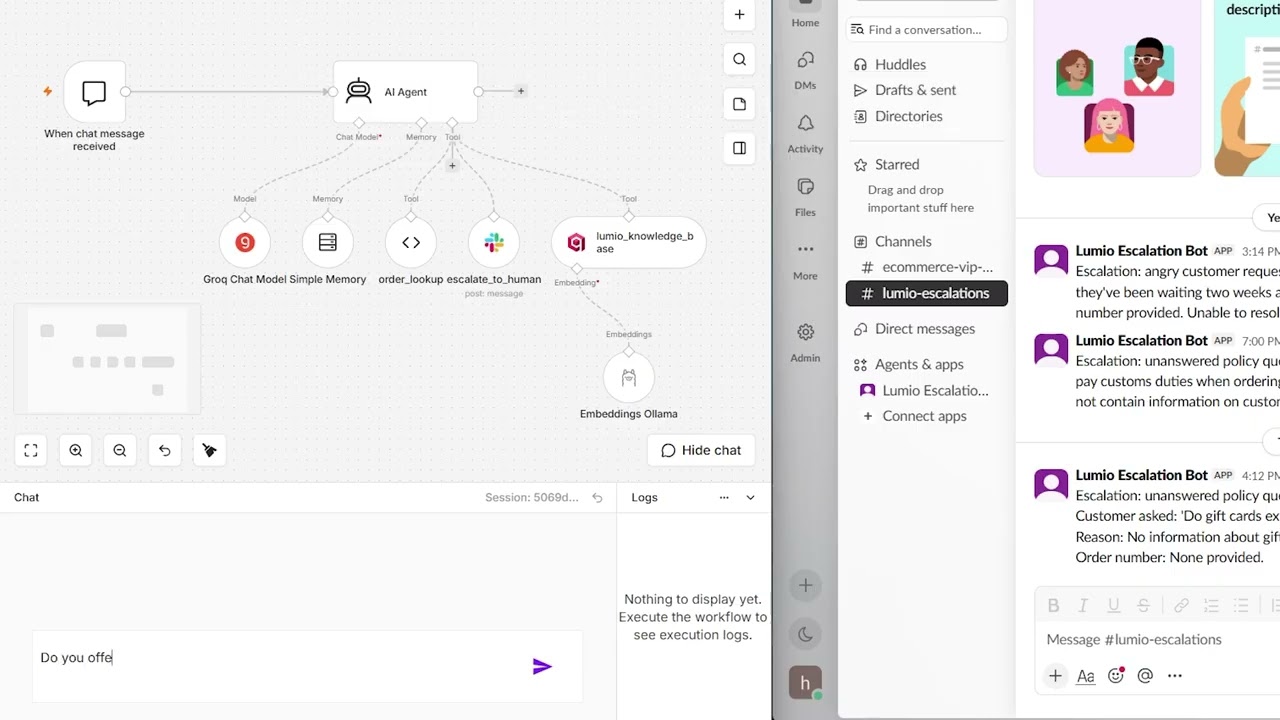This screenshot has height=720, width=1280.
Task: Open the logs panel options menu
Action: (x=724, y=497)
